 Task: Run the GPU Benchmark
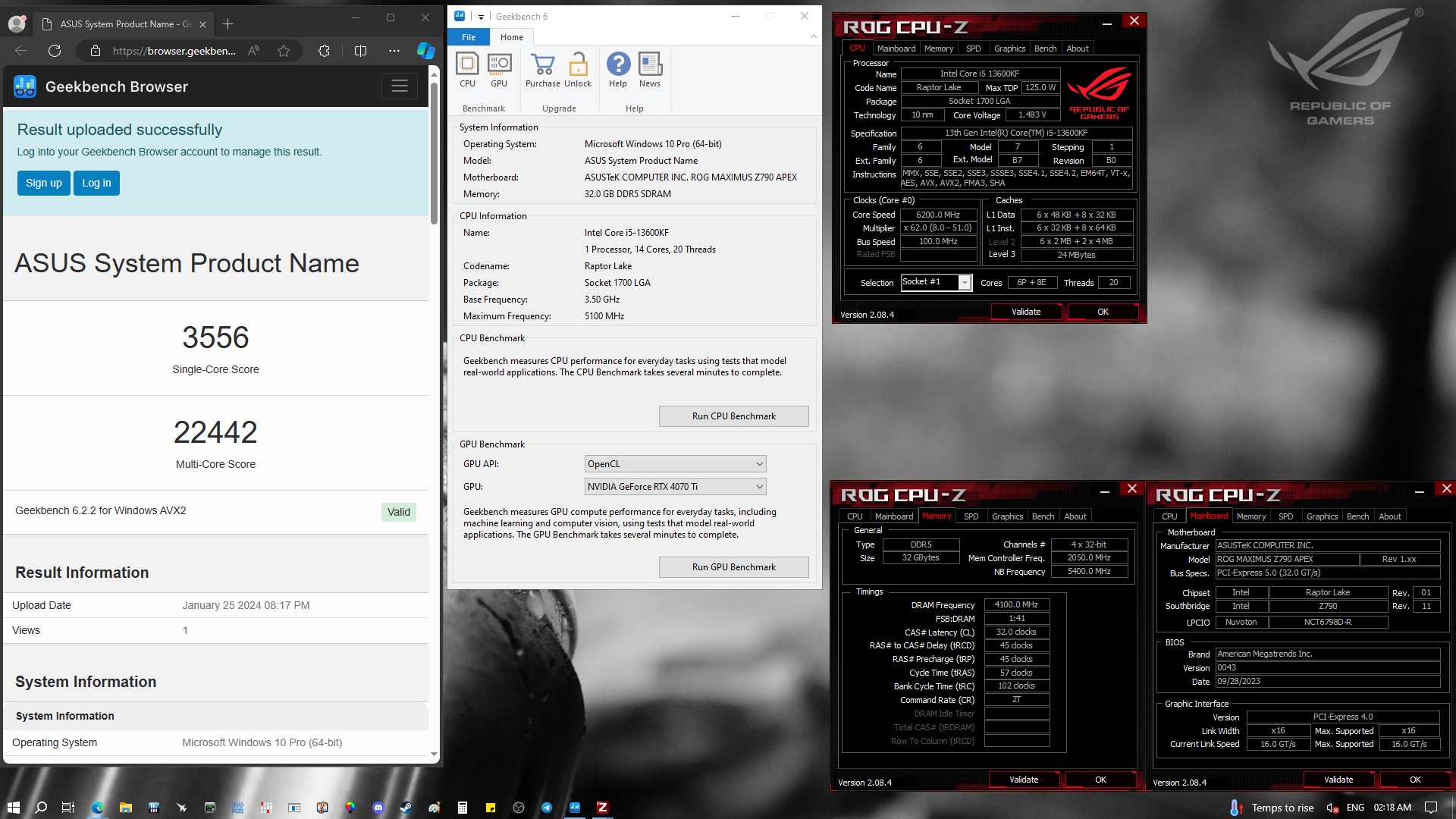click(x=733, y=567)
